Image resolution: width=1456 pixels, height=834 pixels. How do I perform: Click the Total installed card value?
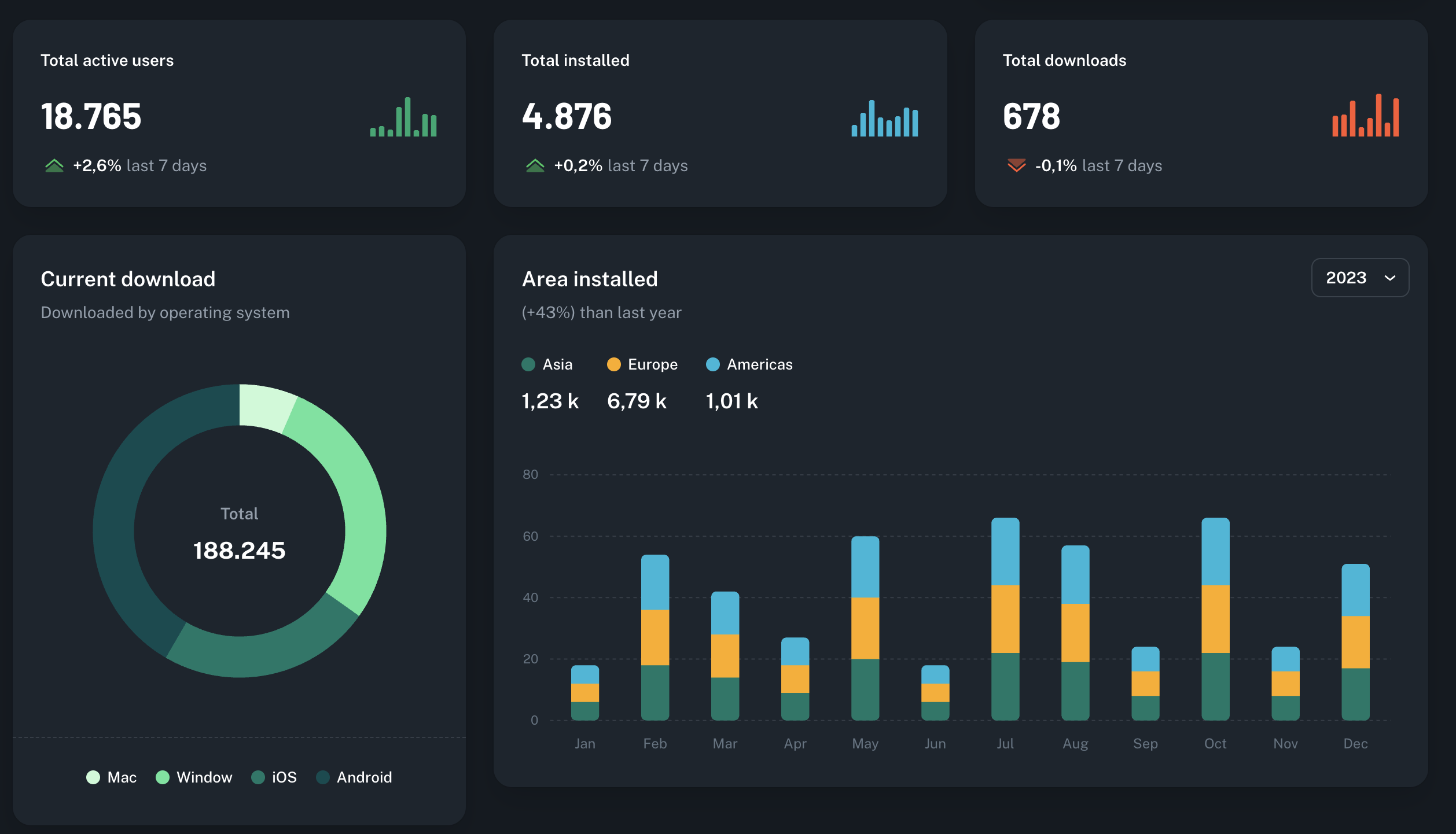[x=567, y=116]
